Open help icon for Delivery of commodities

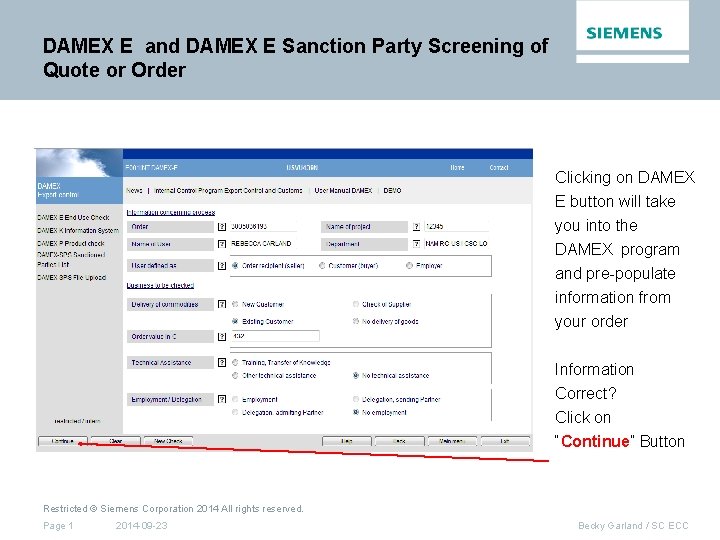222,304
